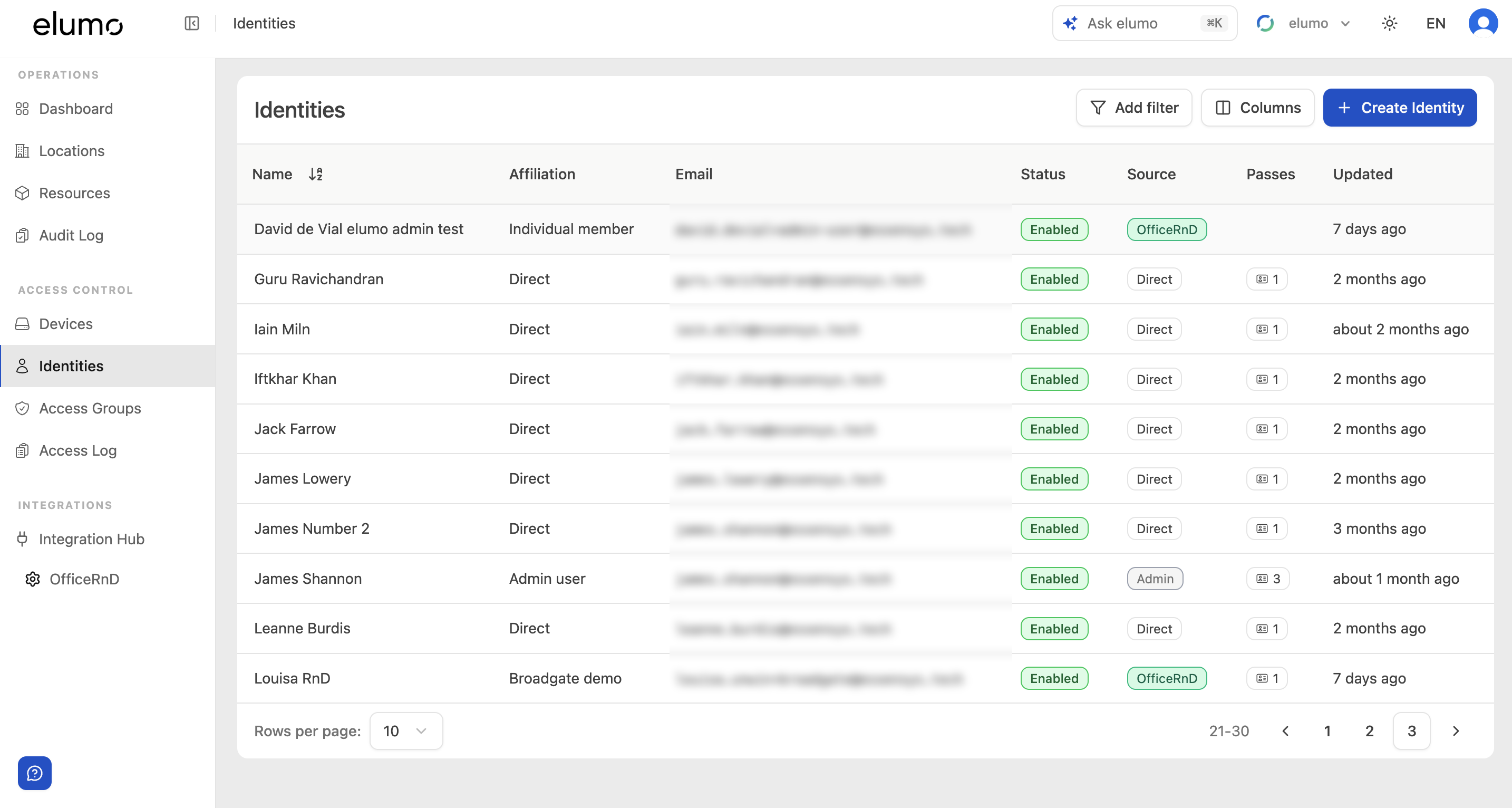Toggle light/dark theme sun icon

pyautogui.click(x=1389, y=24)
